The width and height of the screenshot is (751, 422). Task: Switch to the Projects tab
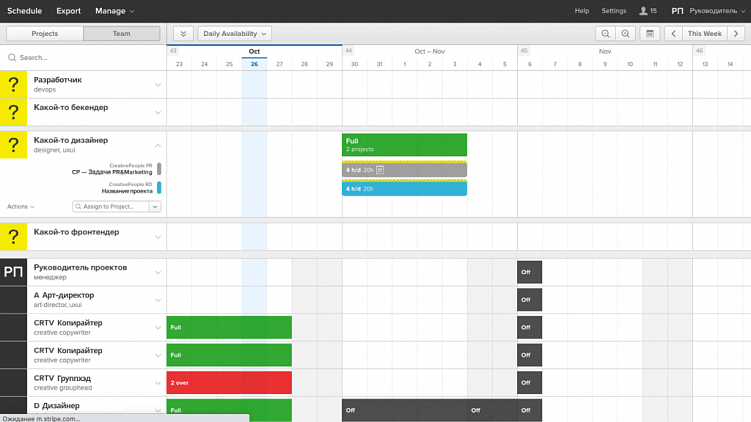(45, 34)
